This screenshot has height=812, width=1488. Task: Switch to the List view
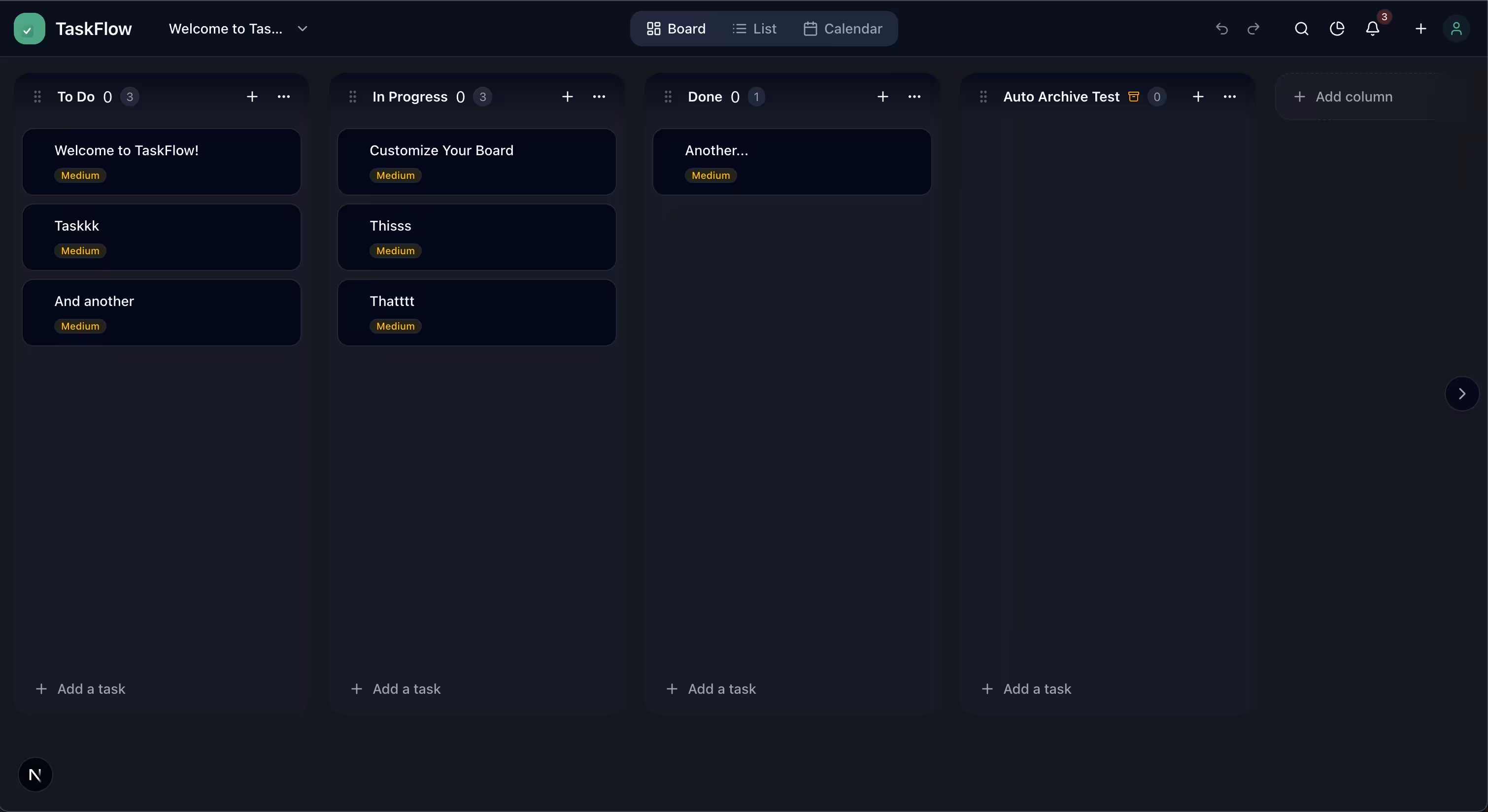click(x=755, y=28)
